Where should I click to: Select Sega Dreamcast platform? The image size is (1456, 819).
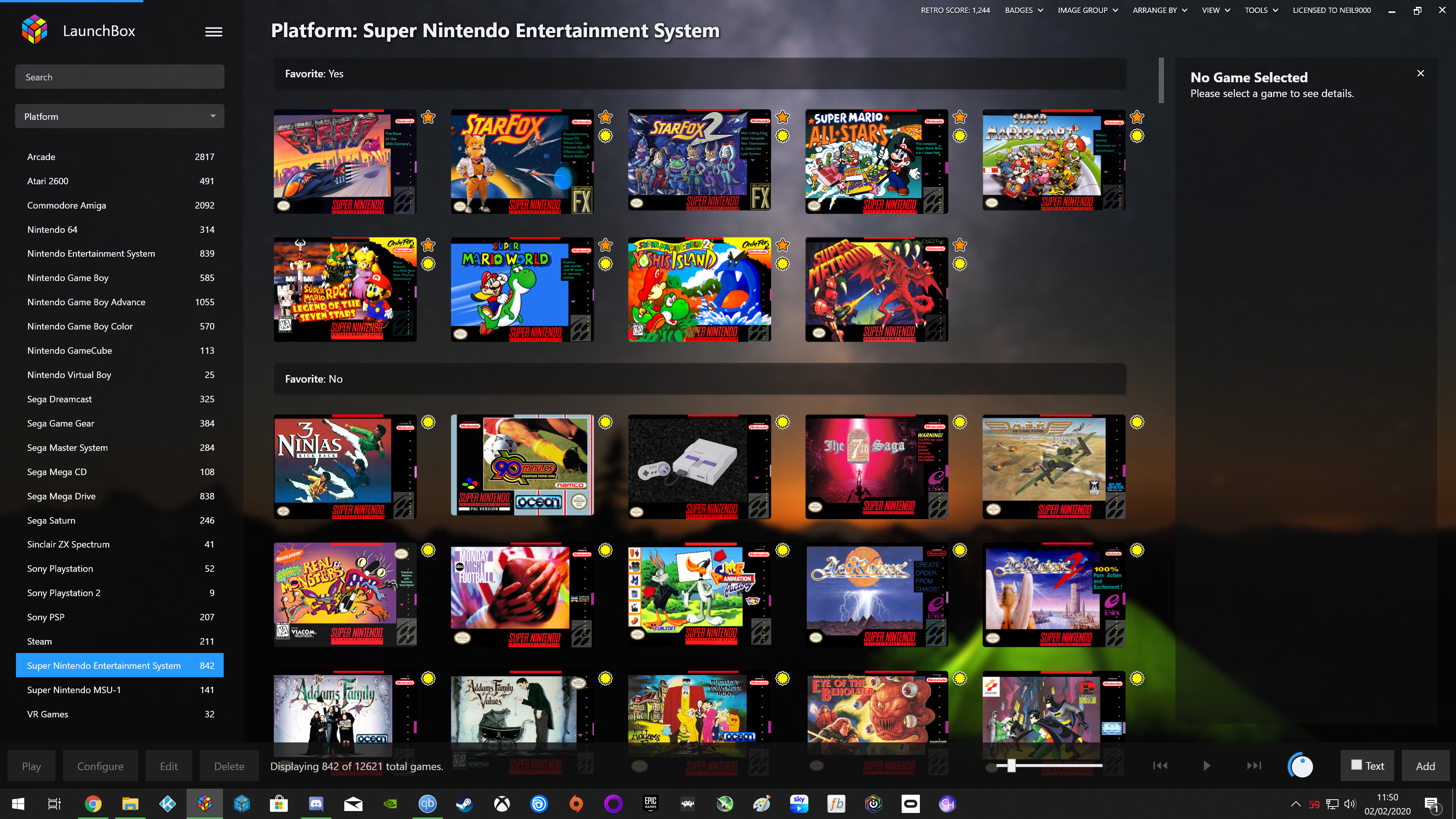pyautogui.click(x=120, y=399)
